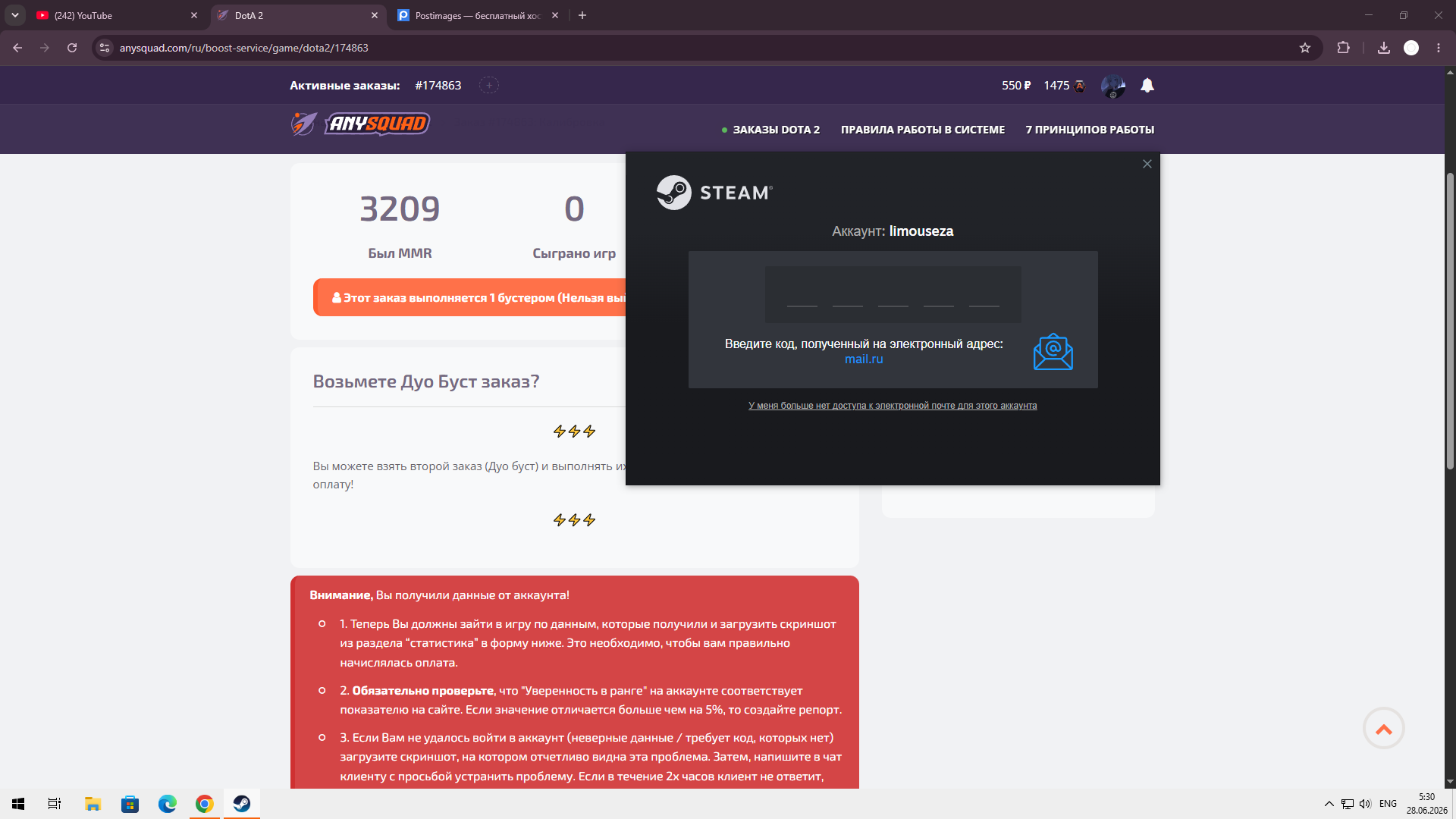
Task: Open Microsoft Edge from taskbar
Action: click(x=167, y=804)
